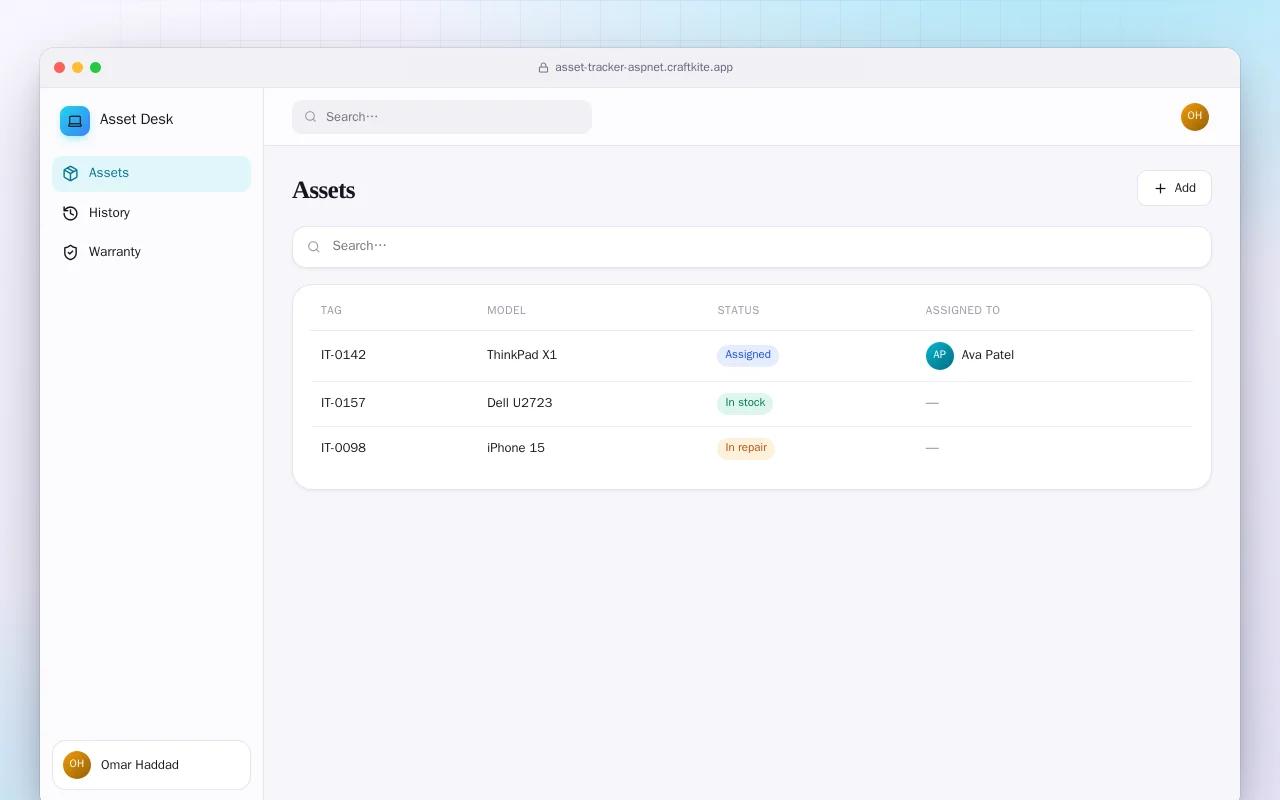The image size is (1280, 800).
Task: Click the TAG column header
Action: pyautogui.click(x=331, y=310)
